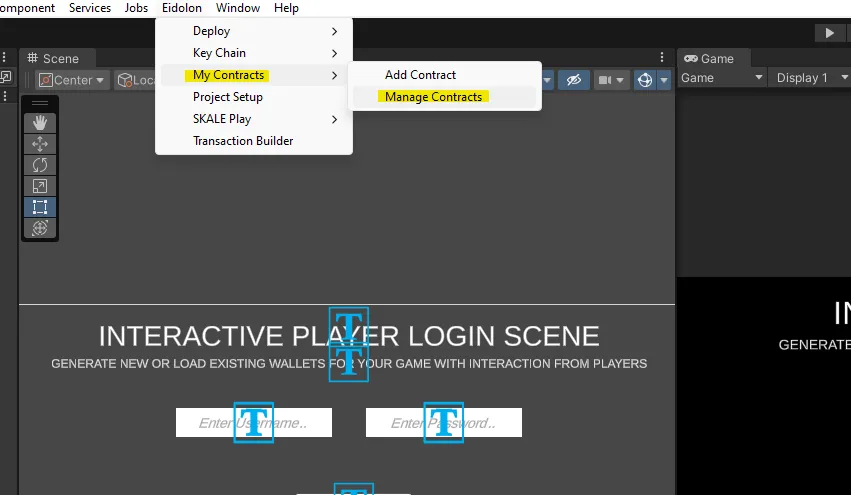Select the Scale tool
851x495 pixels.
pos(40,186)
